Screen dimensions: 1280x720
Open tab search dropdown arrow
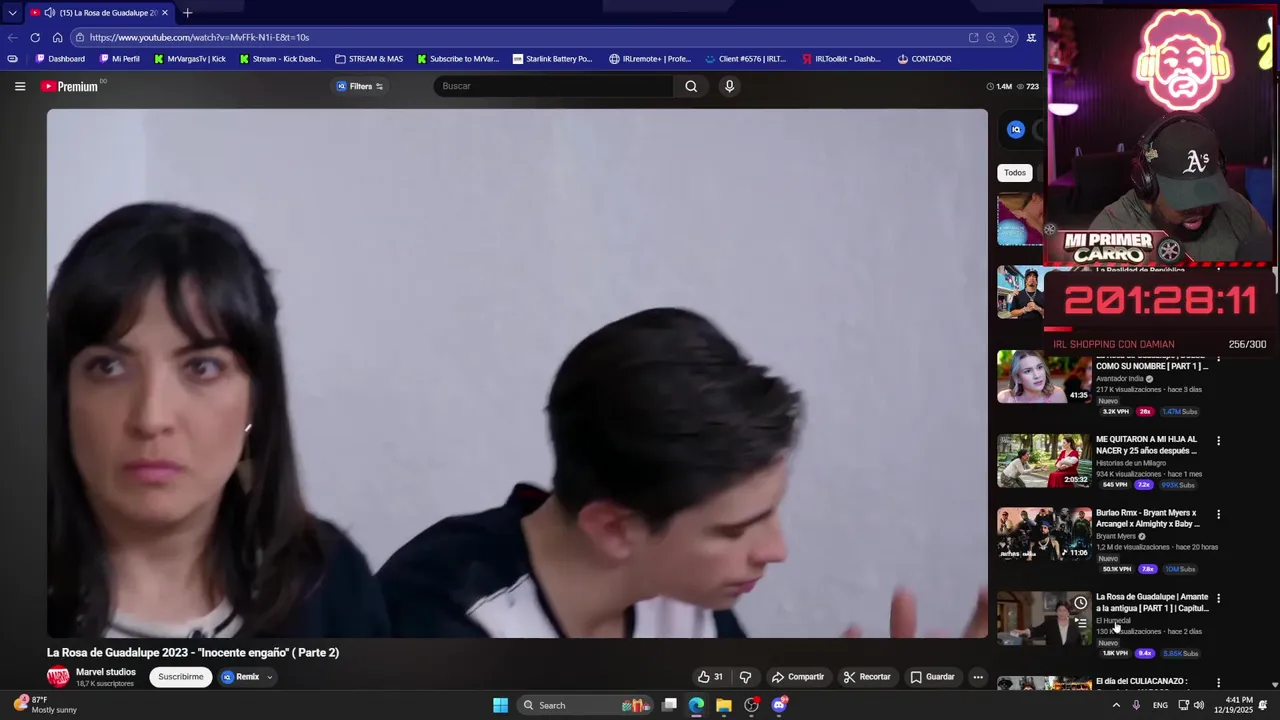click(12, 13)
